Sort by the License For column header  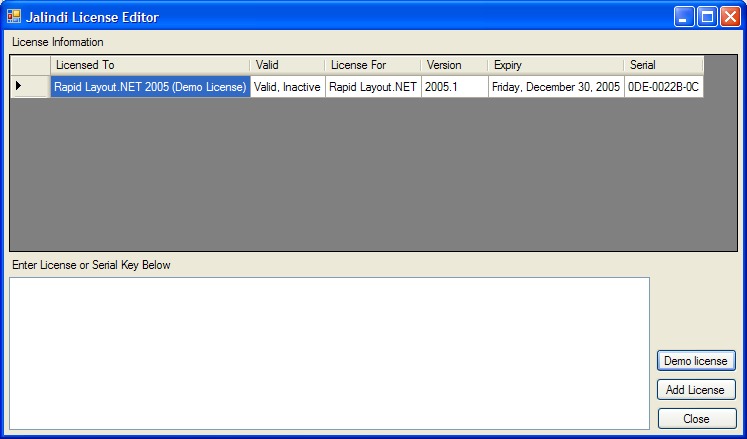point(373,65)
